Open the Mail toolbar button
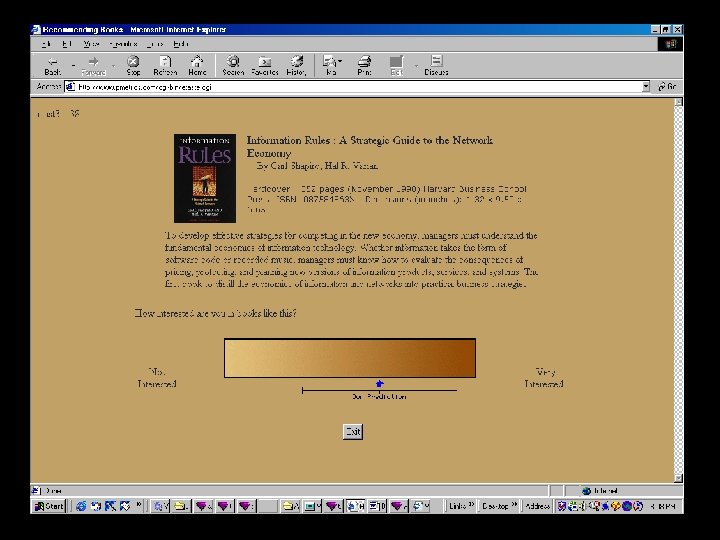This screenshot has height=540, width=720. (x=330, y=66)
